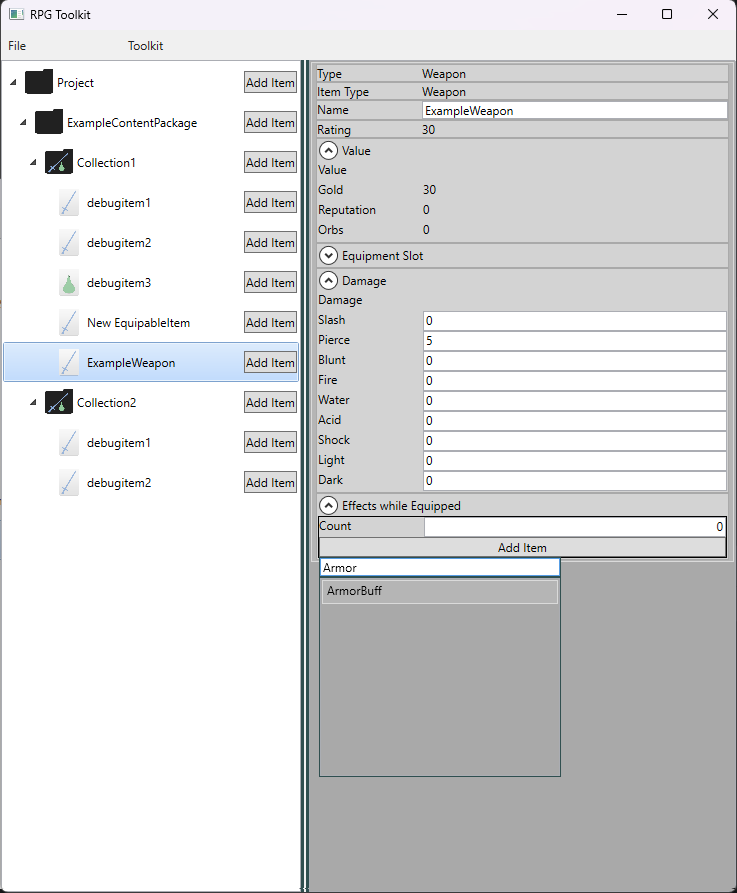Open the File menu

[x=17, y=46]
